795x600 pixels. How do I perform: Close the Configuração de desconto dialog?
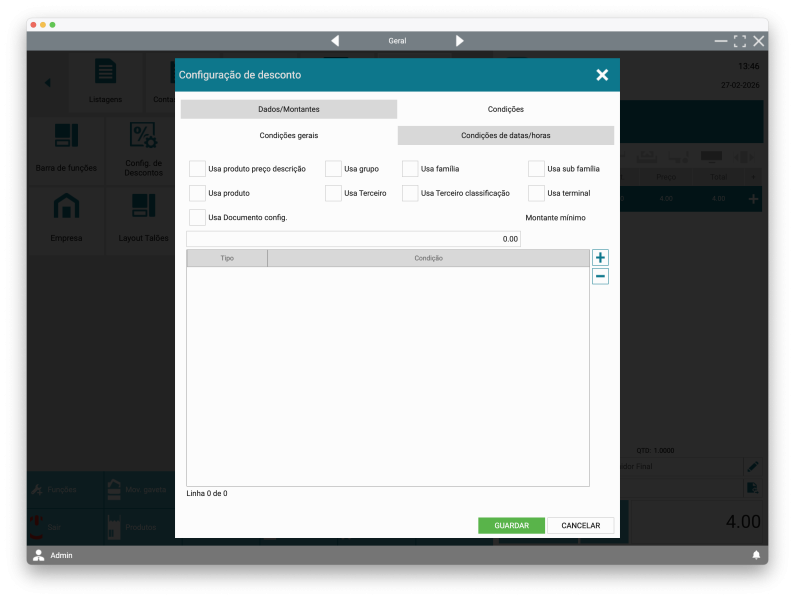point(602,75)
